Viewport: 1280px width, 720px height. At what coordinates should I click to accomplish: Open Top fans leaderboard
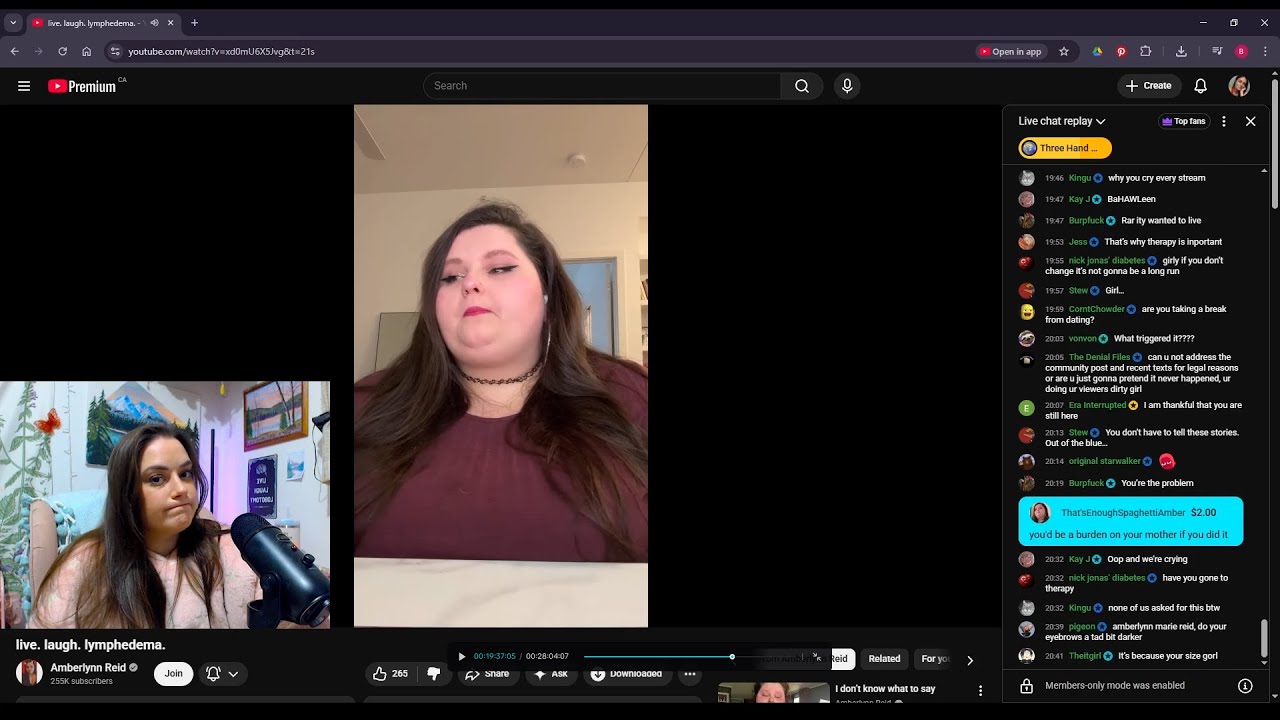point(1183,121)
